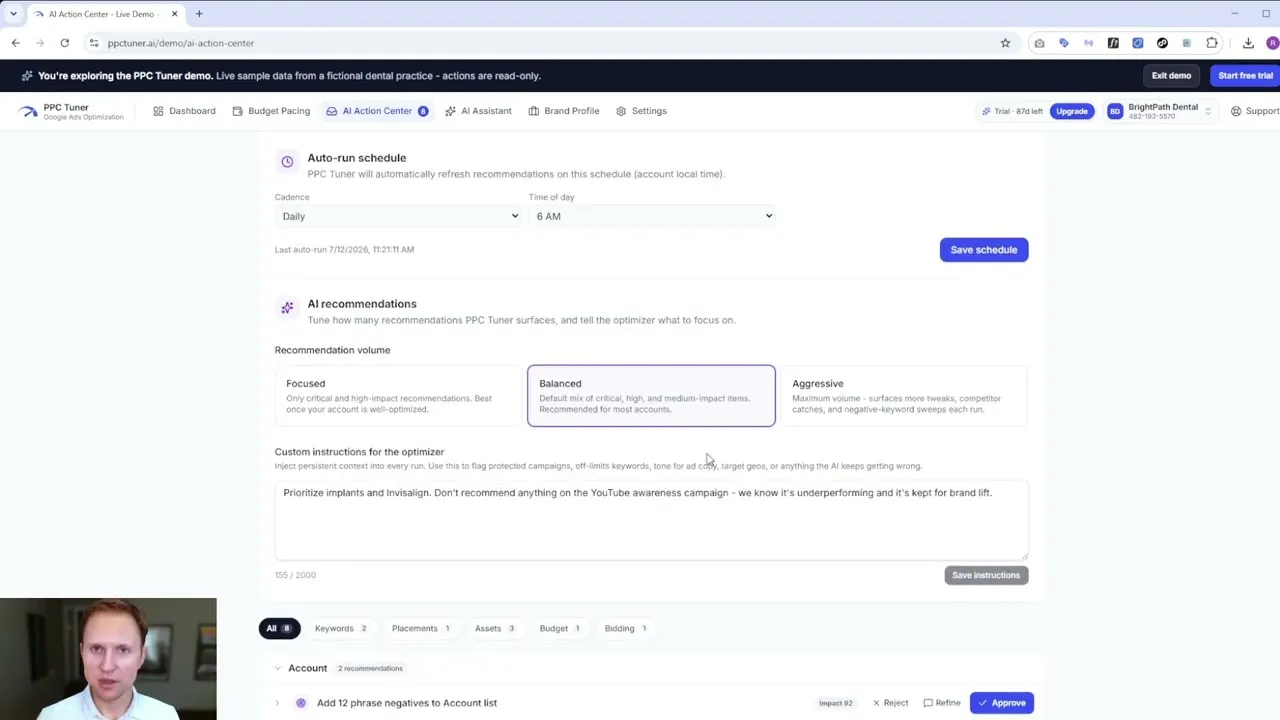This screenshot has height=720, width=1280.
Task: Bookmark this page with the star icon
Action: [1005, 43]
